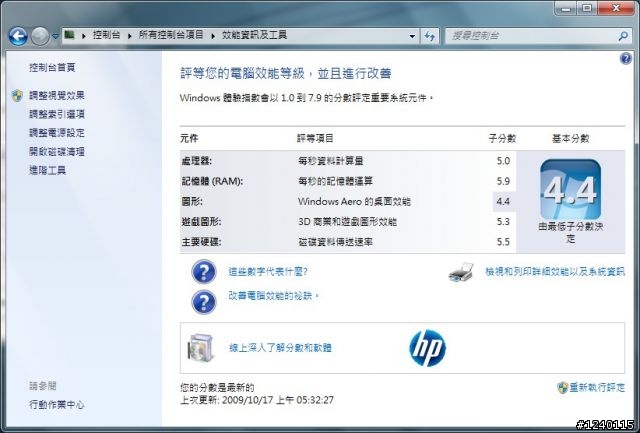The height and width of the screenshot is (433, 640).
Task: Click the 5.5 hard disk subscore
Action: [503, 242]
